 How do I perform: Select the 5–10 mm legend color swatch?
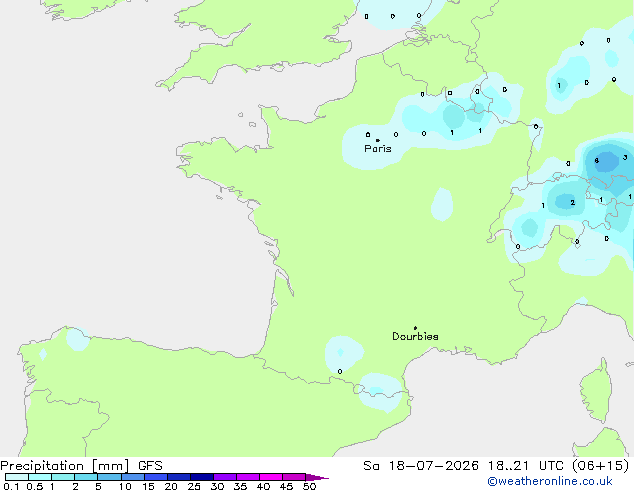109,477
